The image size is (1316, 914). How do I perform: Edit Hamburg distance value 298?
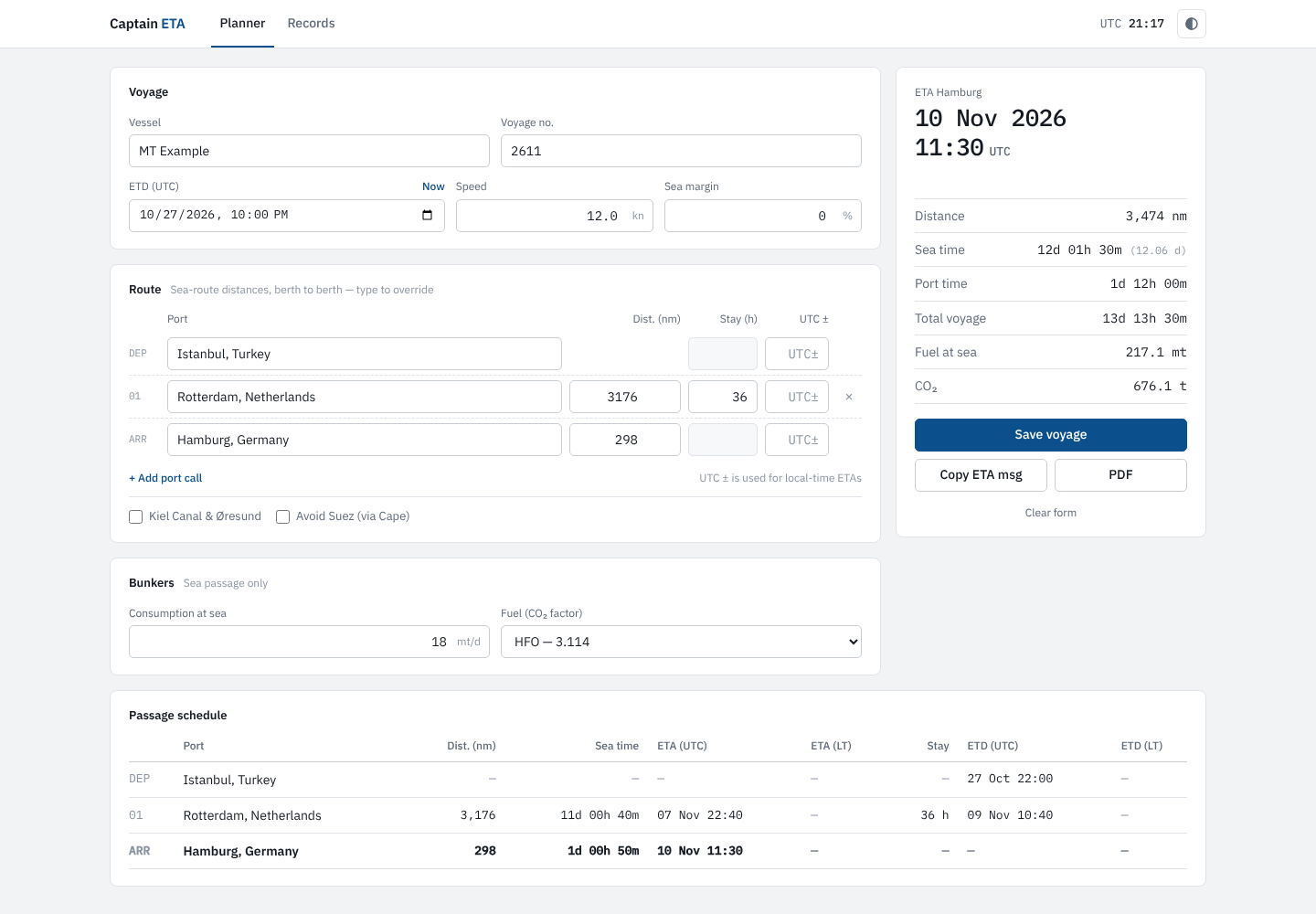[x=625, y=440]
